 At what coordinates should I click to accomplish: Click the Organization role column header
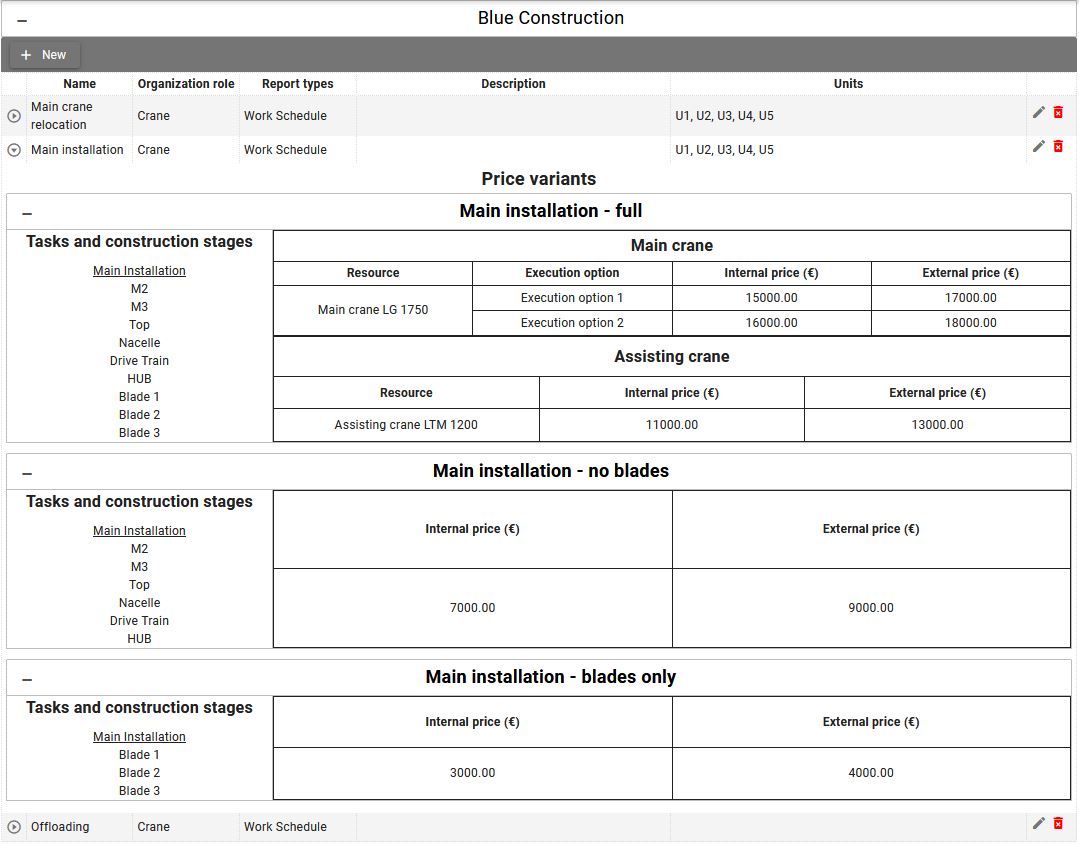tap(186, 84)
